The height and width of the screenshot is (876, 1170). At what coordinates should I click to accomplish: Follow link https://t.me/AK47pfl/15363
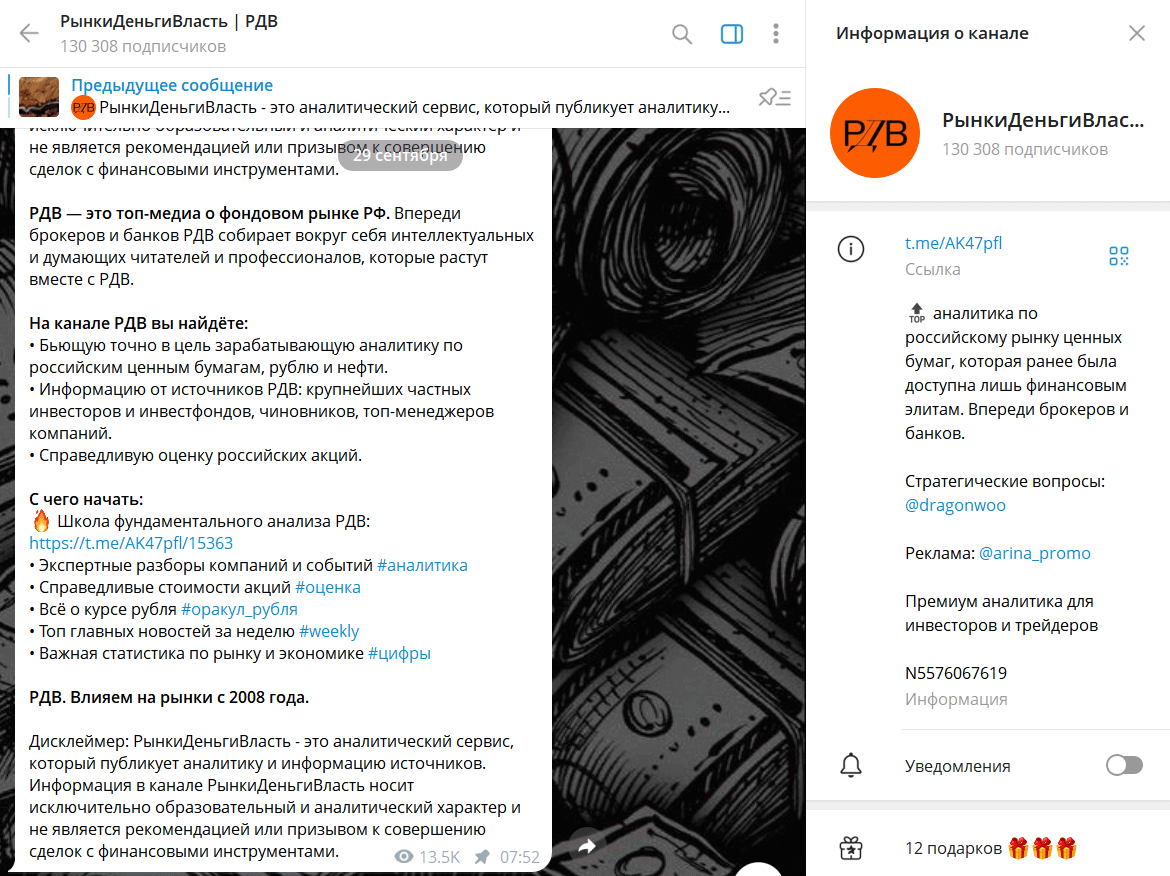click(131, 543)
